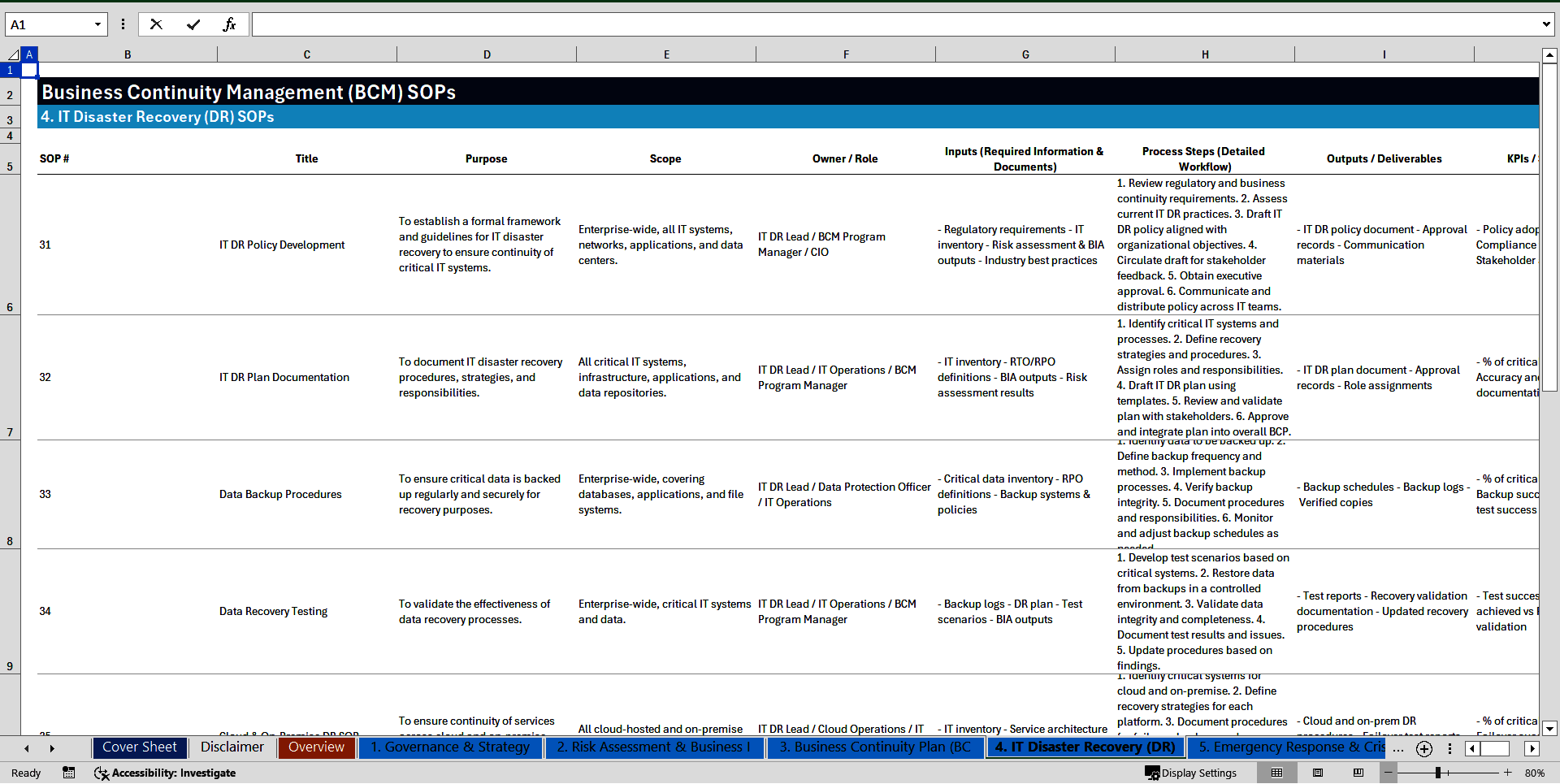1560x784 pixels.
Task: Switch to Normal view
Action: [1277, 773]
